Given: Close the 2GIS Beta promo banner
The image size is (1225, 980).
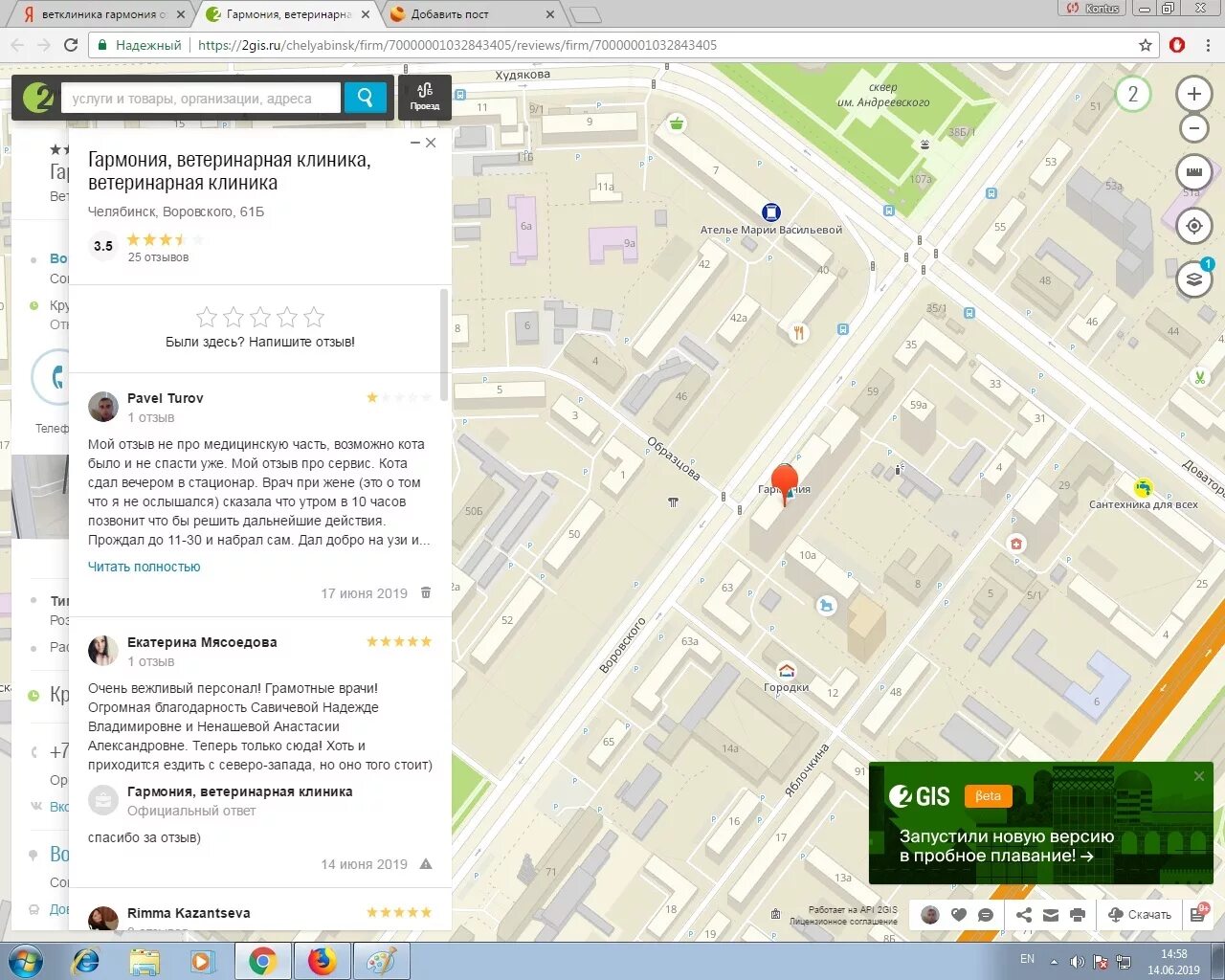Looking at the screenshot, I should coord(1199,776).
